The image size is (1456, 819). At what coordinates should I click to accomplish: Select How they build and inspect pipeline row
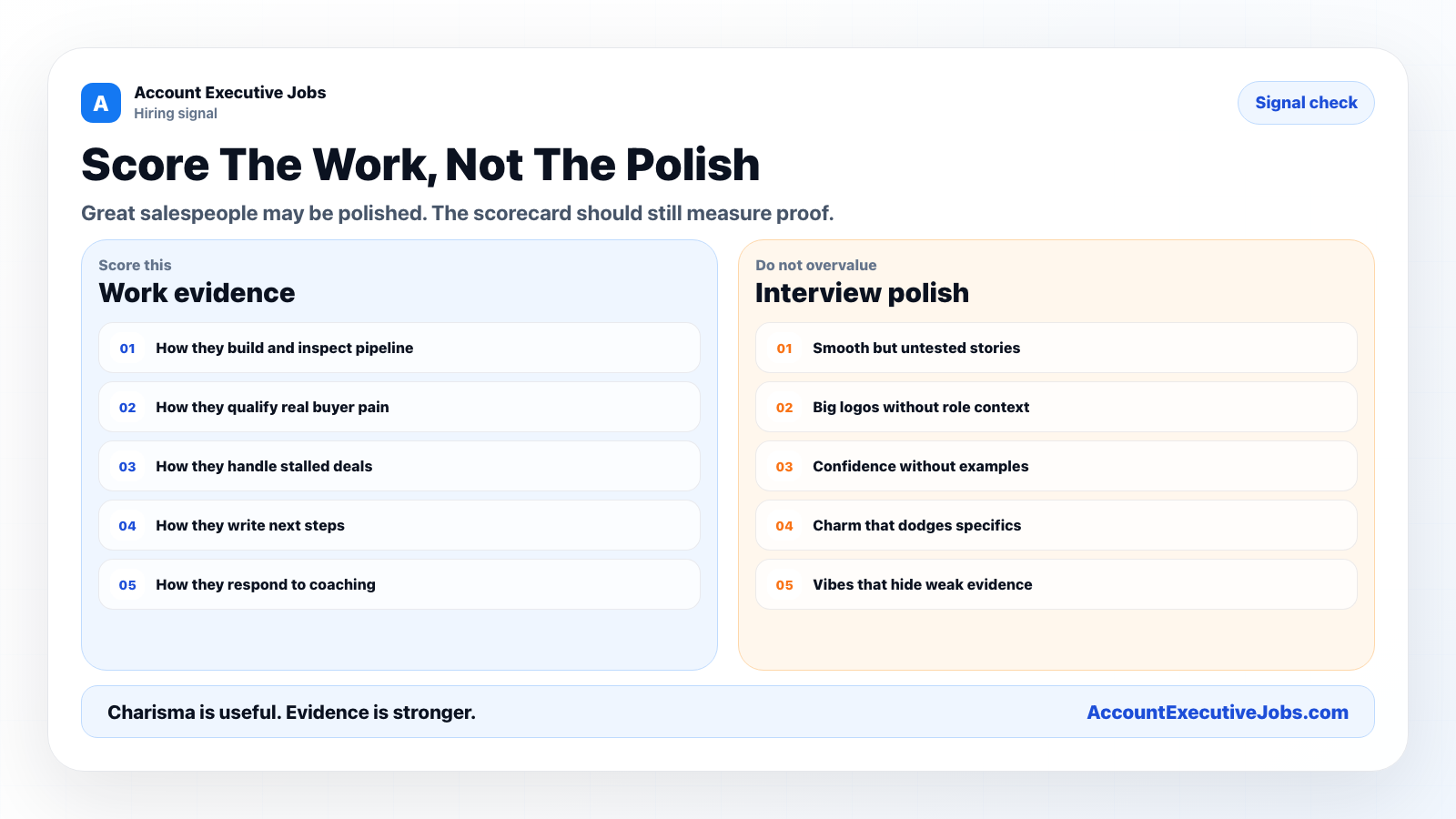point(399,348)
